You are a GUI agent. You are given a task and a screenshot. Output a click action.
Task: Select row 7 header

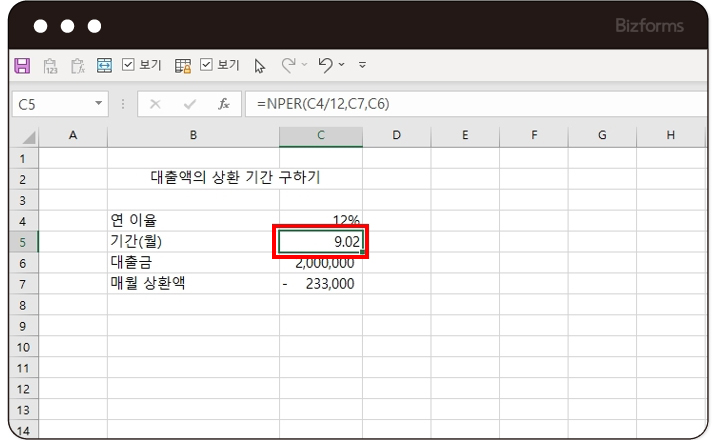click(x=23, y=284)
